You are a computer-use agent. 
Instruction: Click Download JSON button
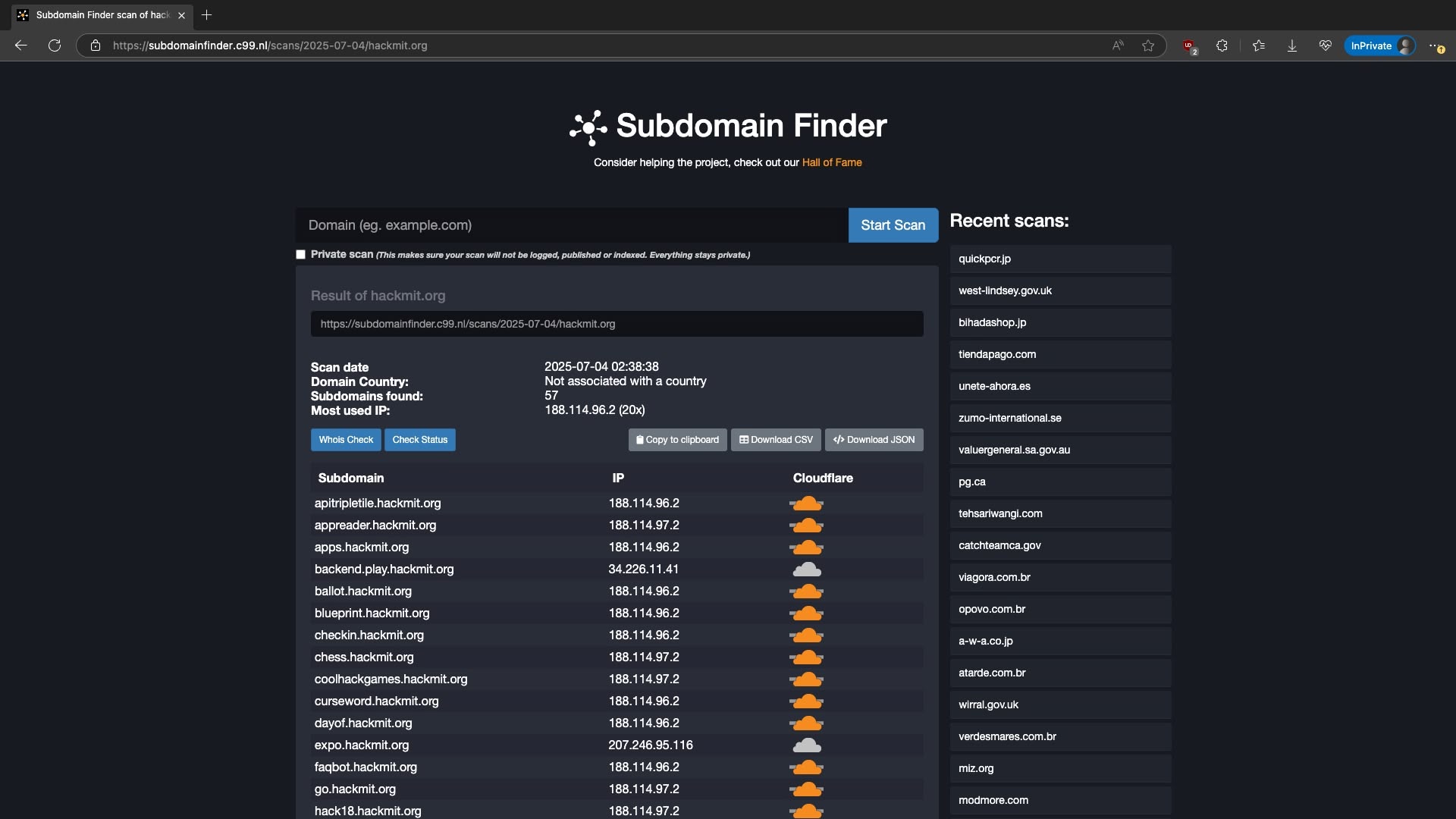874,440
